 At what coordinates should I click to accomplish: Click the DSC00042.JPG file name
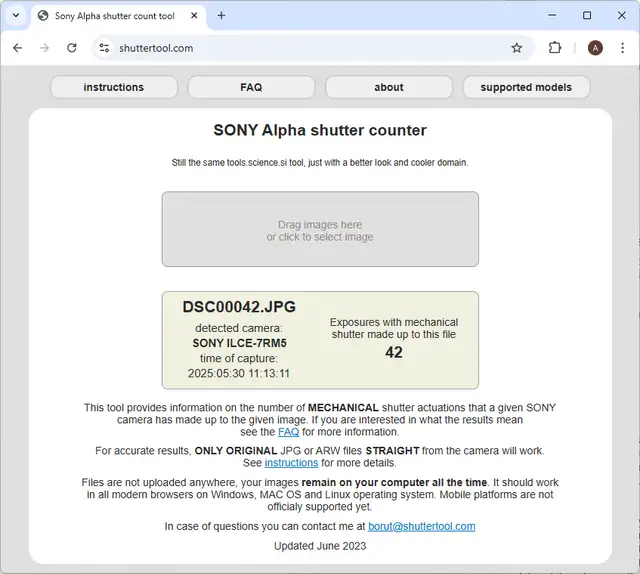pyautogui.click(x=239, y=307)
